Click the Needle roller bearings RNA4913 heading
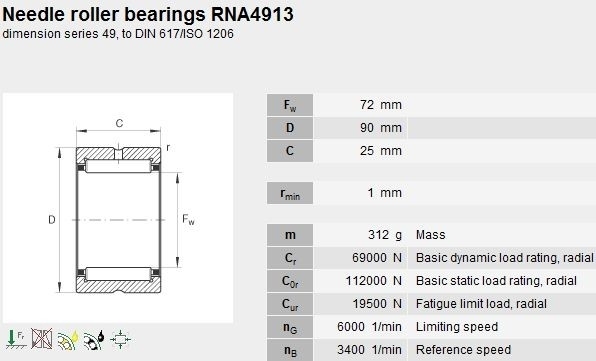Screen dimensions: 596x361 click(148, 14)
